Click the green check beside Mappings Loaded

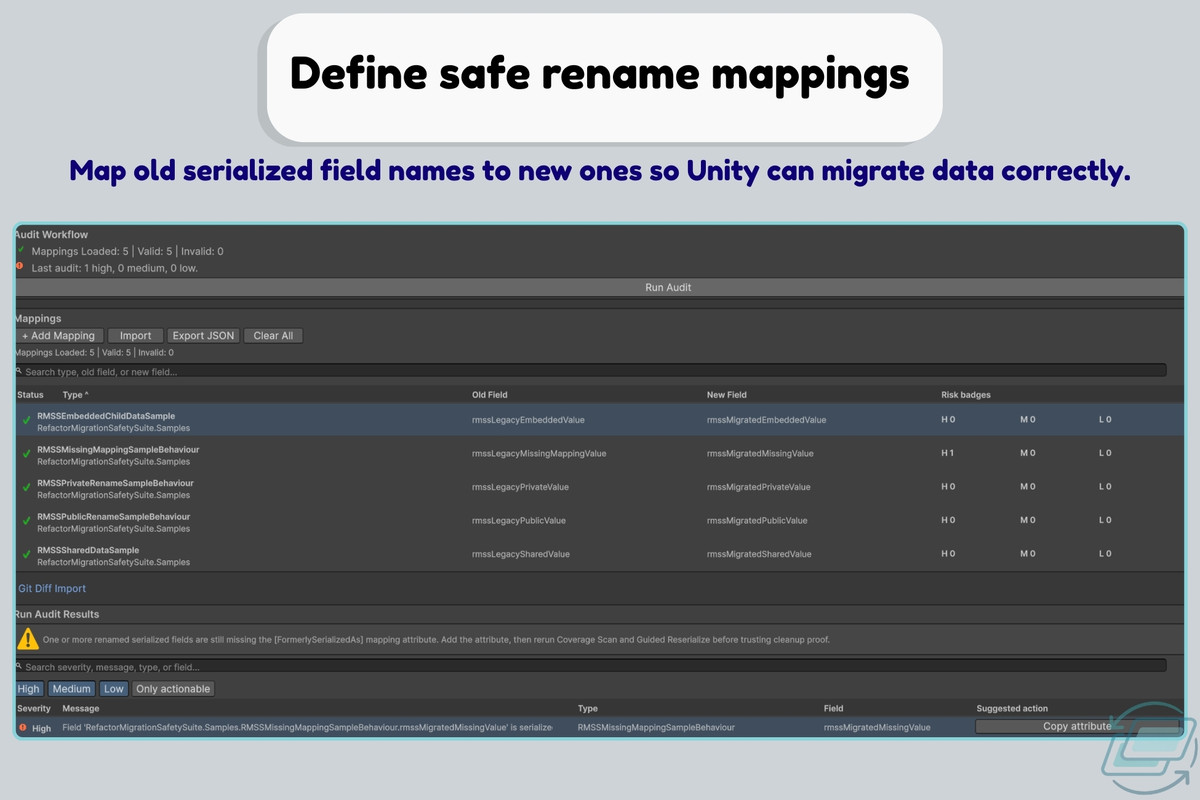coord(20,249)
